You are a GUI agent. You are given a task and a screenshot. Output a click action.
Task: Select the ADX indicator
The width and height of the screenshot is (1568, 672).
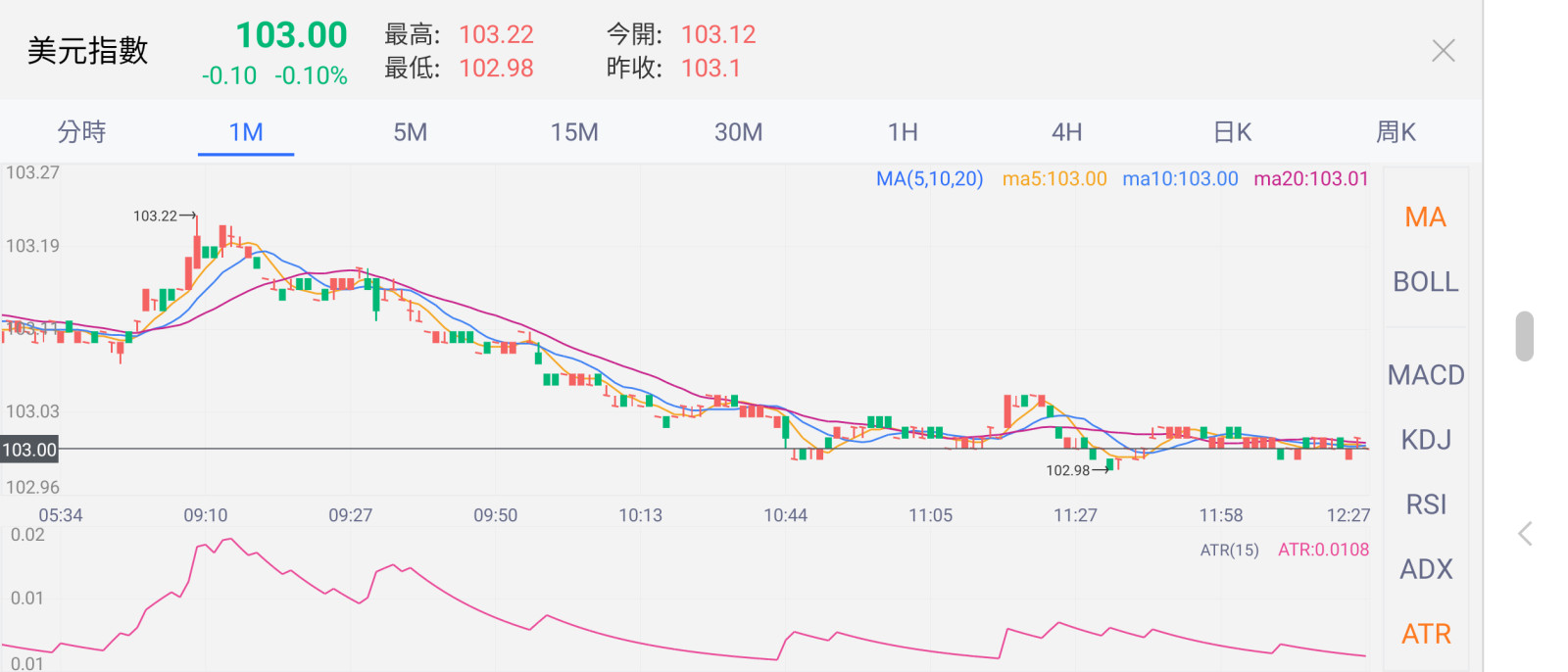1426,569
